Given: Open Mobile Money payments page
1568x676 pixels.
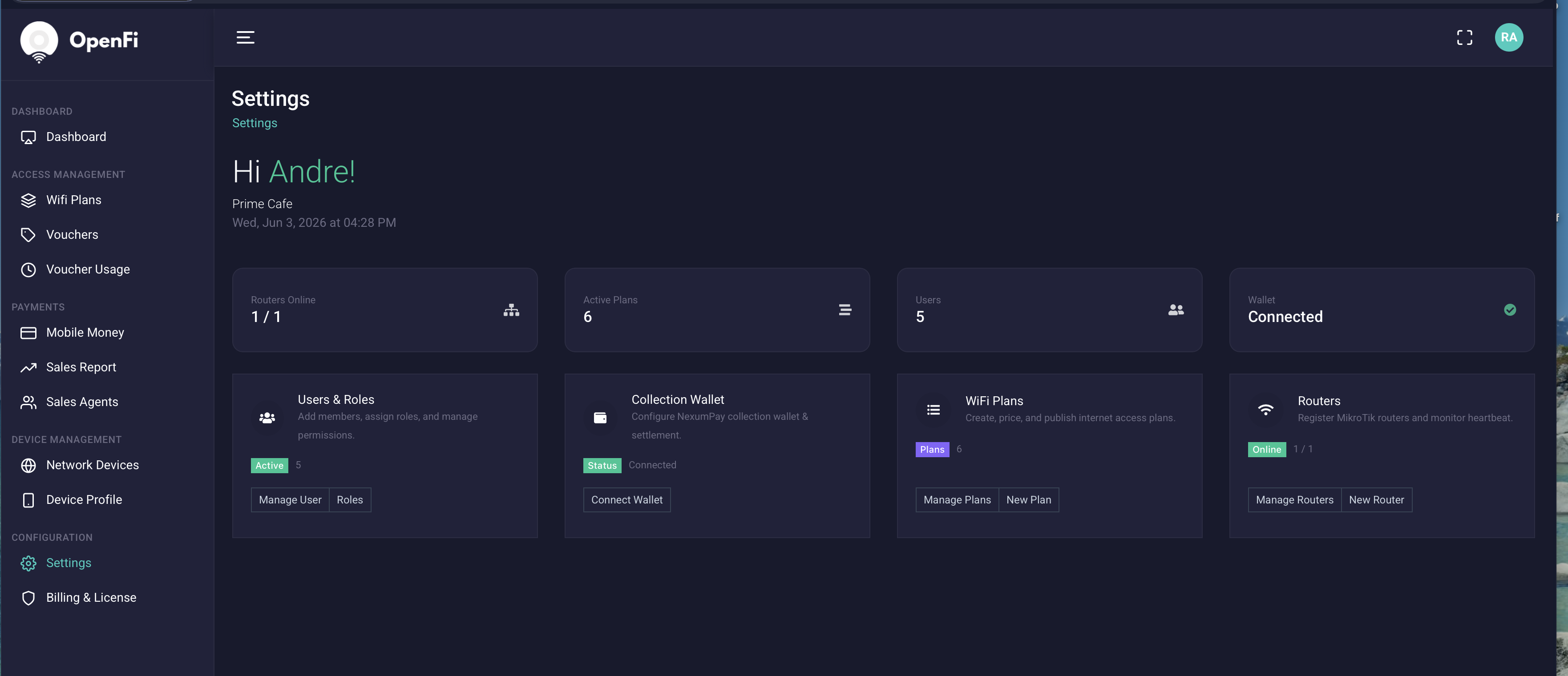Looking at the screenshot, I should tap(85, 332).
